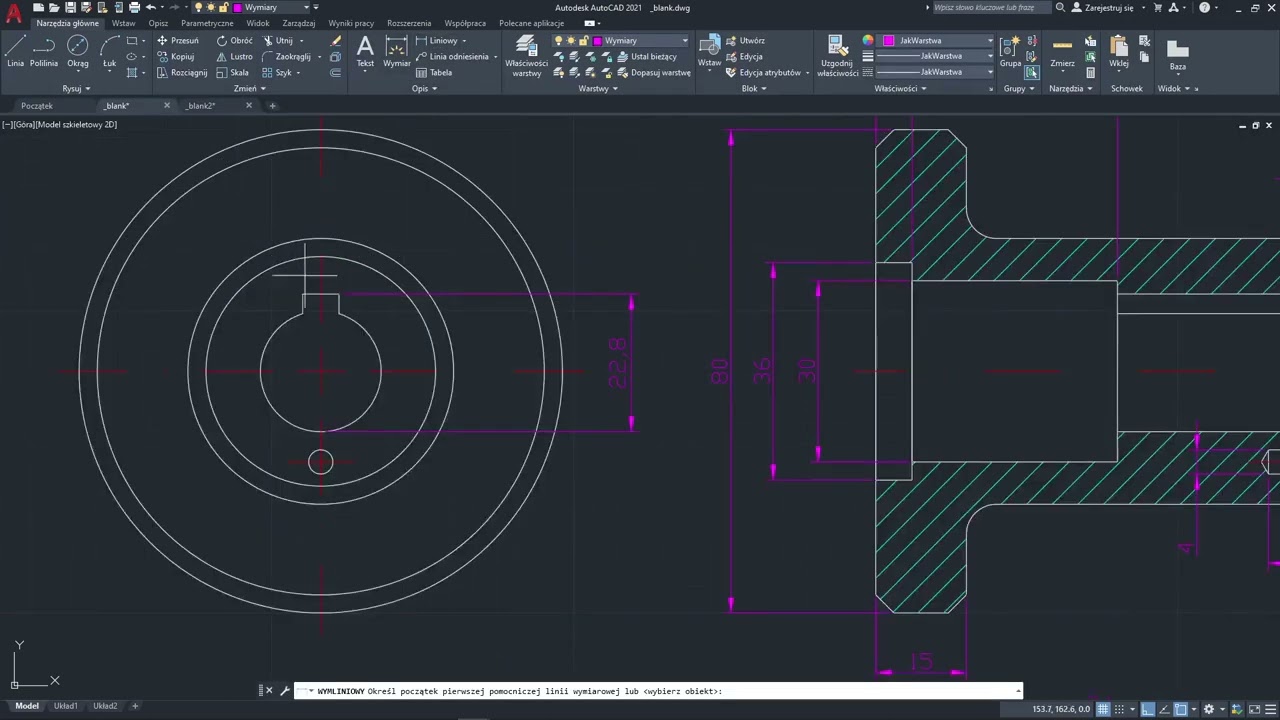Click Utwórz block button
Image resolution: width=1280 pixels, height=720 pixels.
744,41
